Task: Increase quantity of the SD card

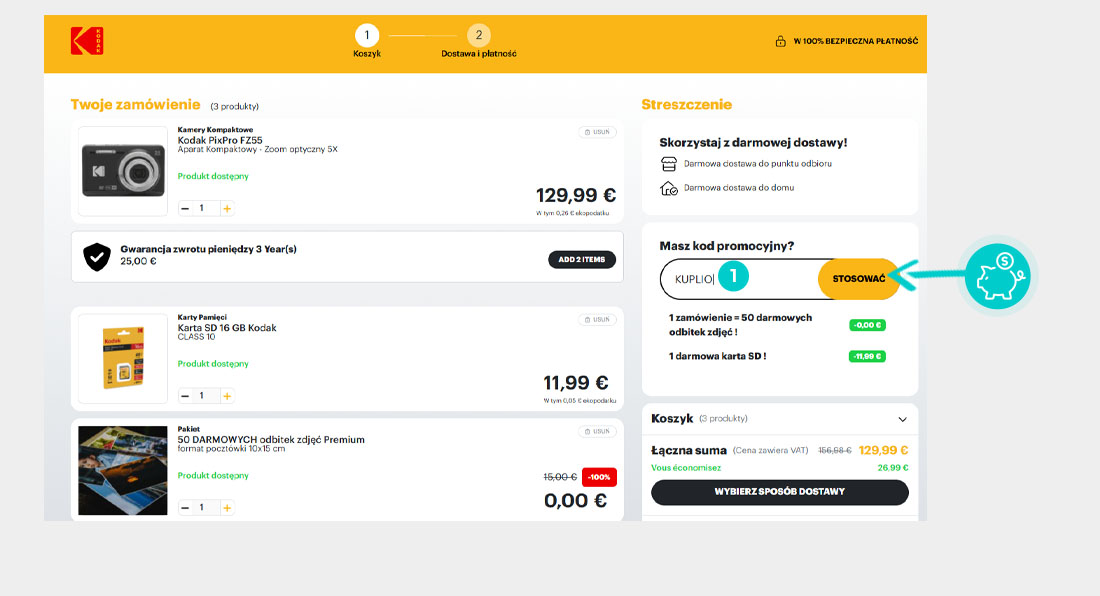Action: [x=227, y=396]
